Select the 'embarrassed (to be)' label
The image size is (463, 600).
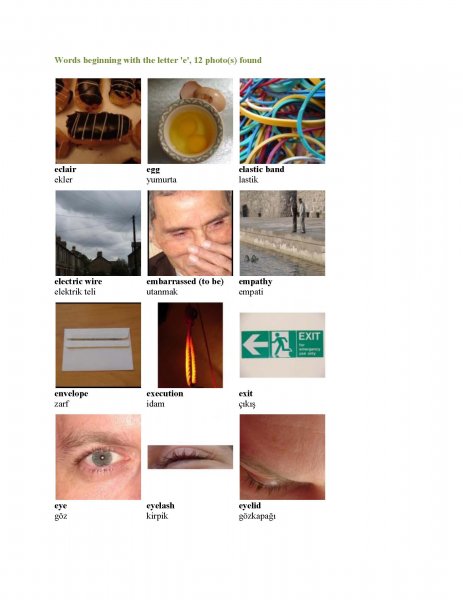point(185,282)
